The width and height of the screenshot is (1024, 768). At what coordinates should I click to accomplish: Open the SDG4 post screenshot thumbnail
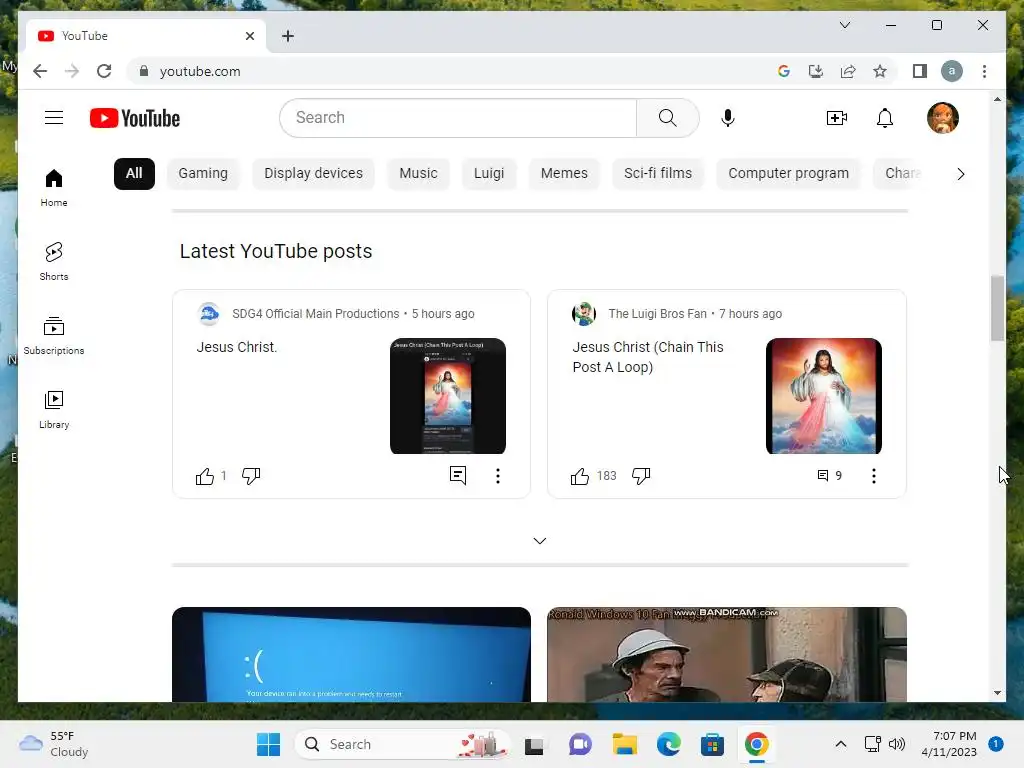(448, 396)
